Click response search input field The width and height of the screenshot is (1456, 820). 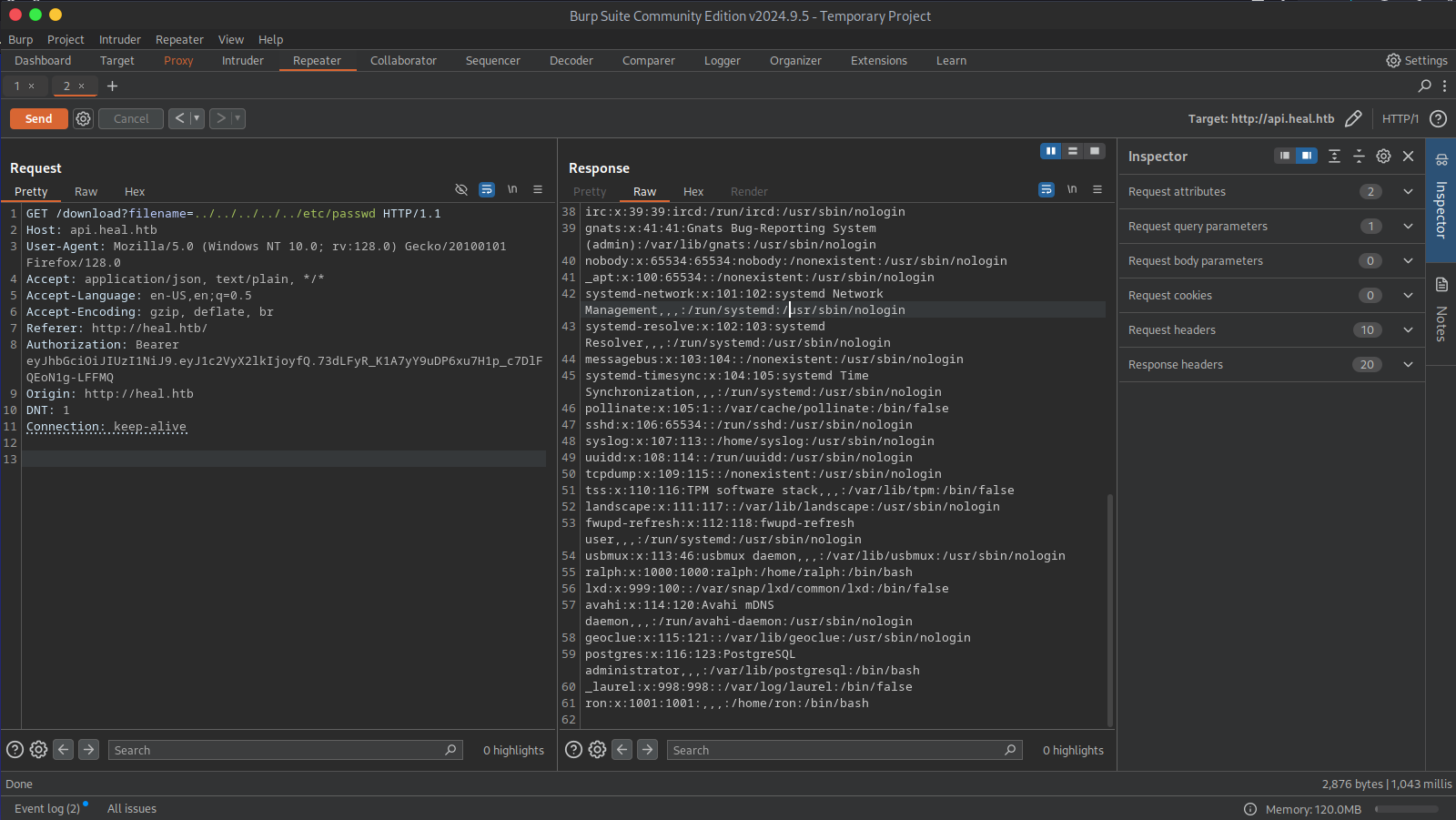[x=844, y=750]
